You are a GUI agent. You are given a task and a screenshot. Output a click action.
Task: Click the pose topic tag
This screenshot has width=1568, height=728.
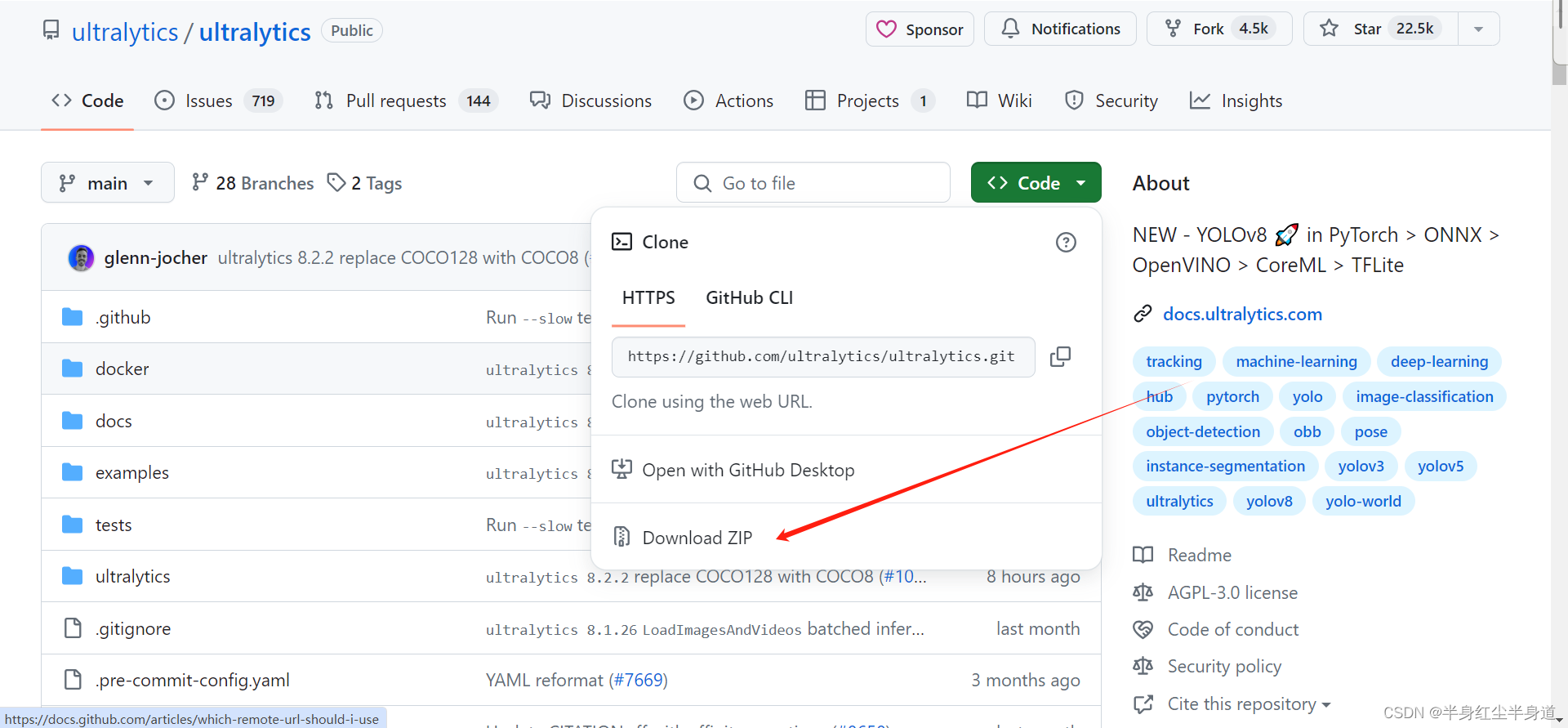(x=1370, y=432)
